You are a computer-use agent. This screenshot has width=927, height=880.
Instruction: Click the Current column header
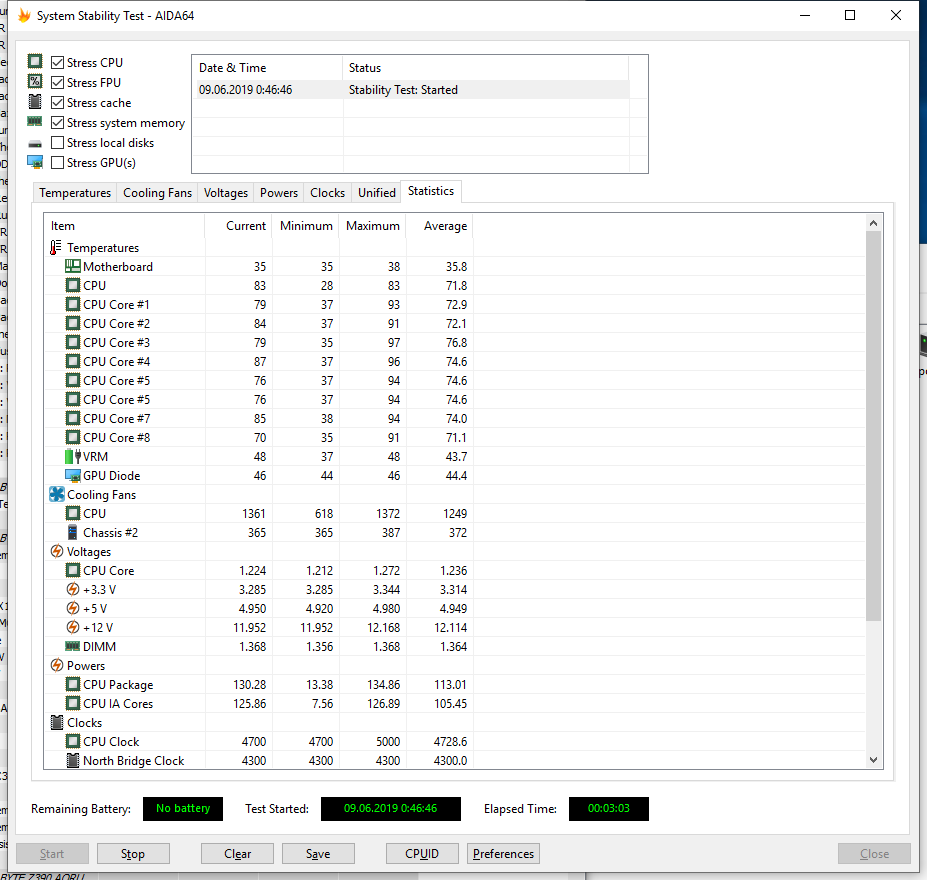click(238, 226)
